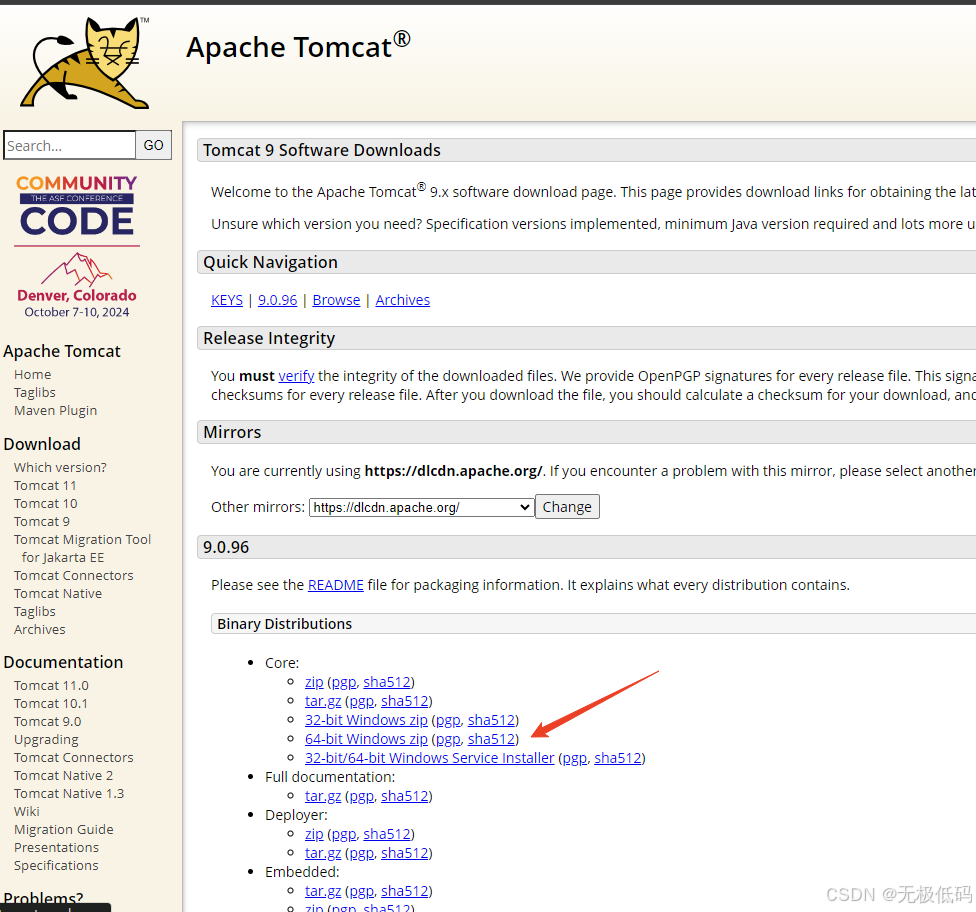Open the Community Code conference banner
976x912 pixels.
77,247
